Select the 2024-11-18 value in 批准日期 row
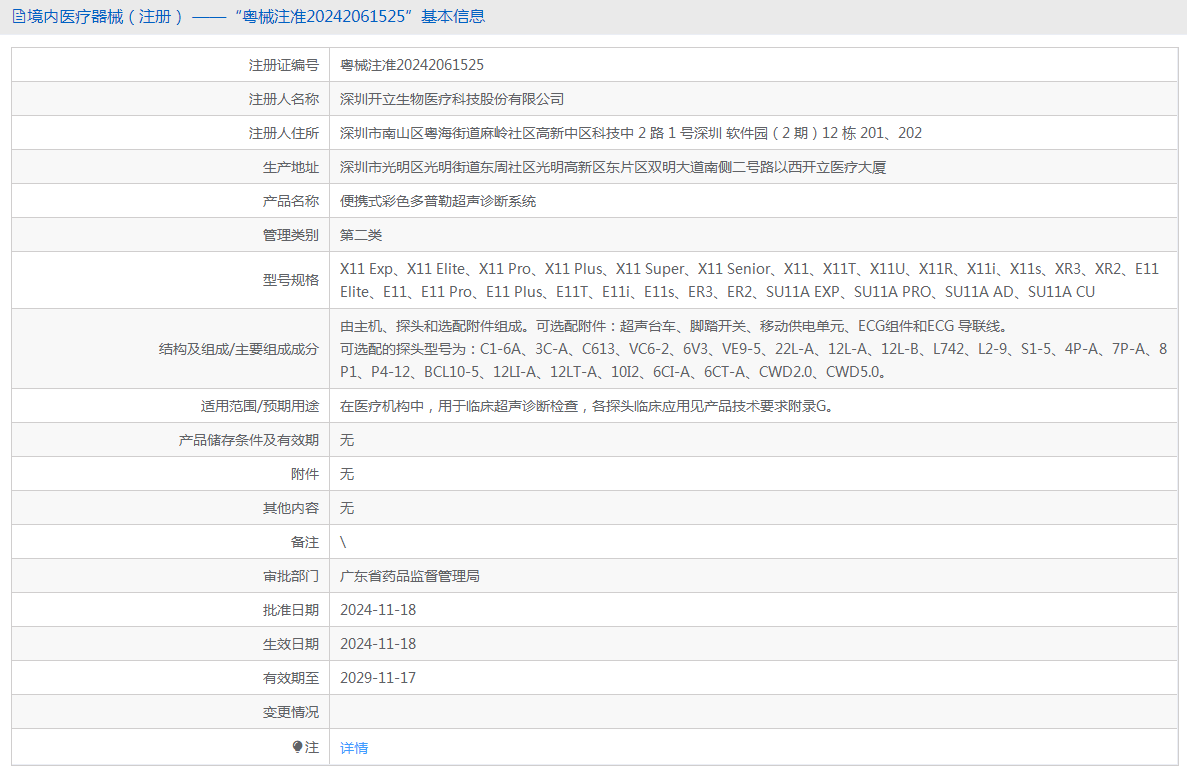 click(378, 610)
